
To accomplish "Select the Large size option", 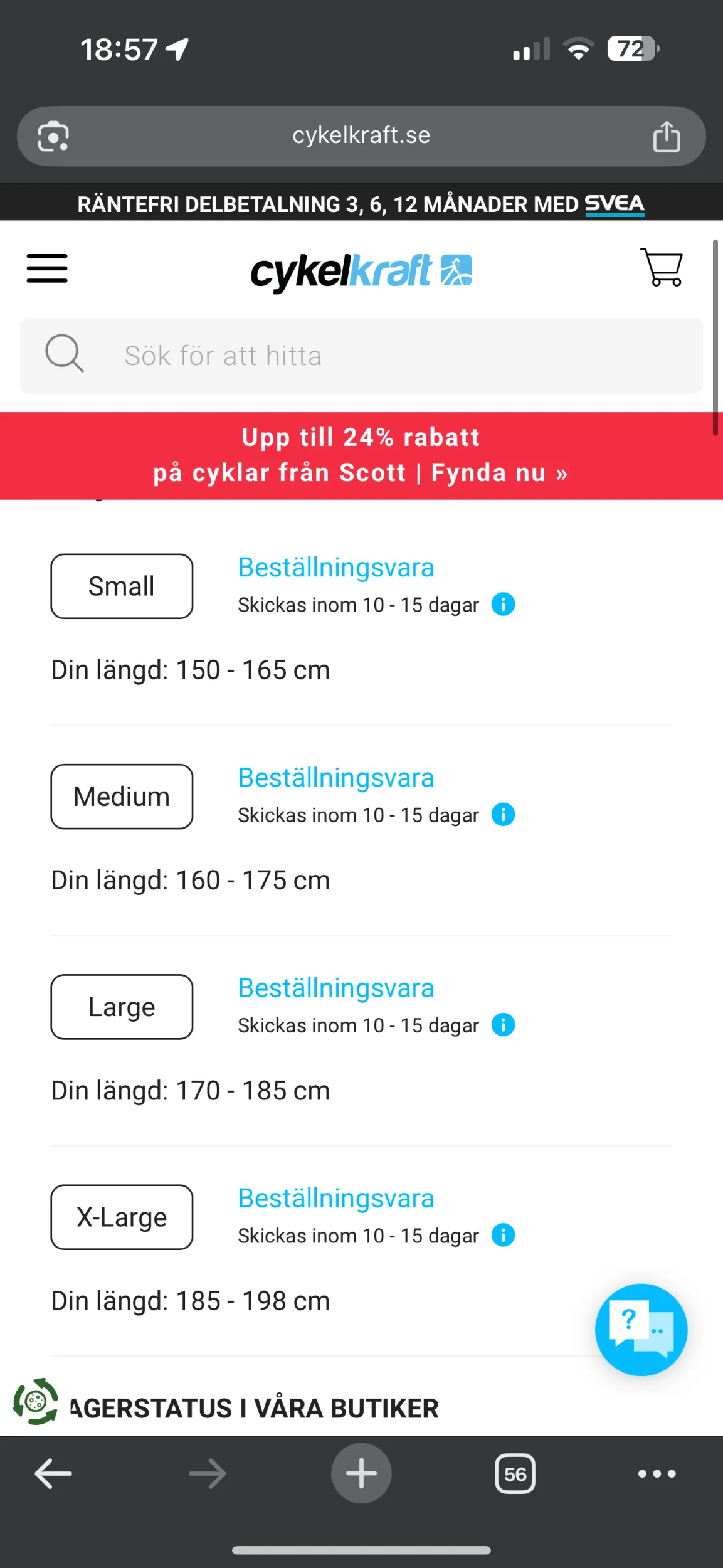I will (x=122, y=1007).
